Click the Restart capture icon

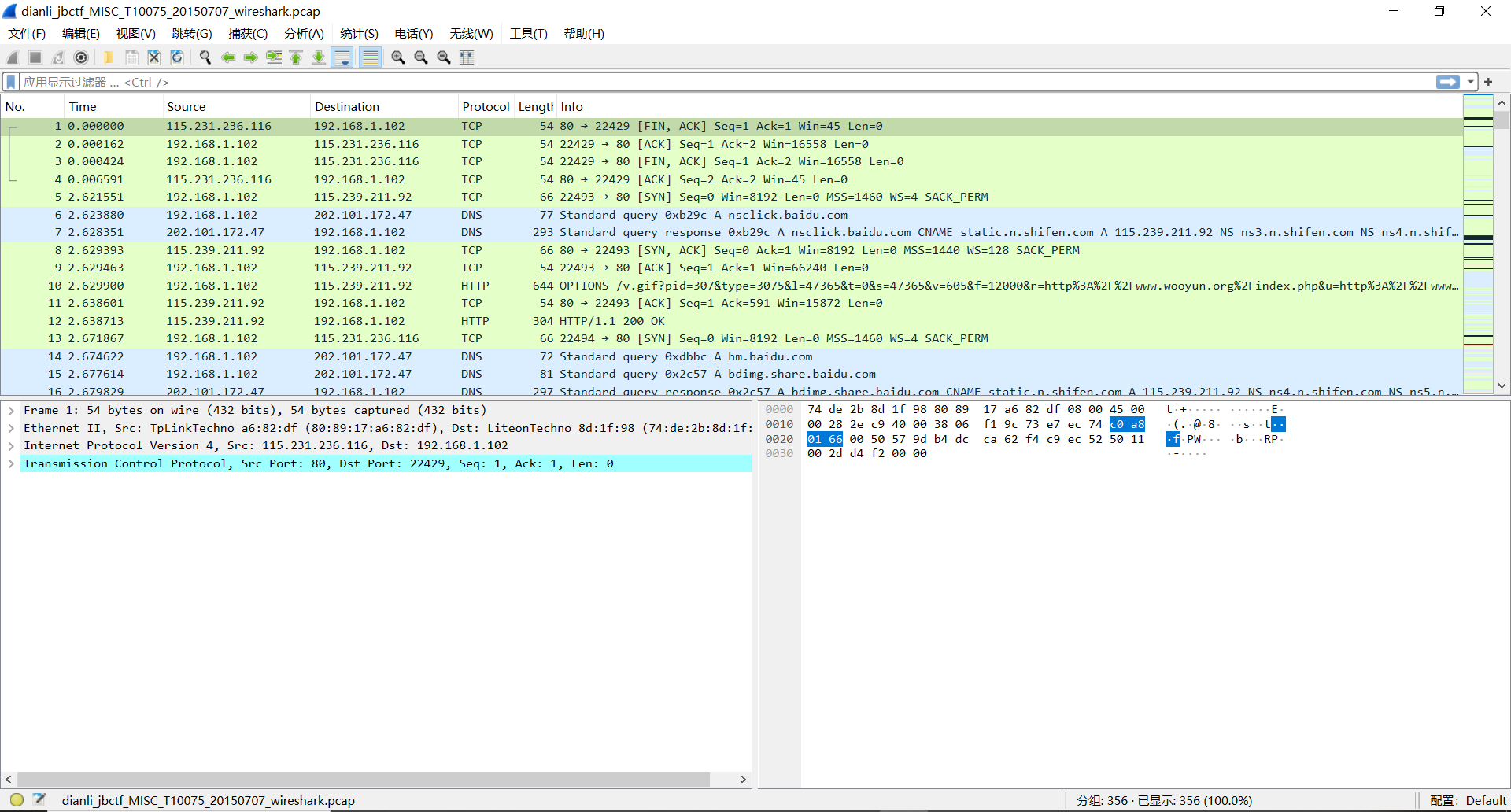tap(58, 57)
